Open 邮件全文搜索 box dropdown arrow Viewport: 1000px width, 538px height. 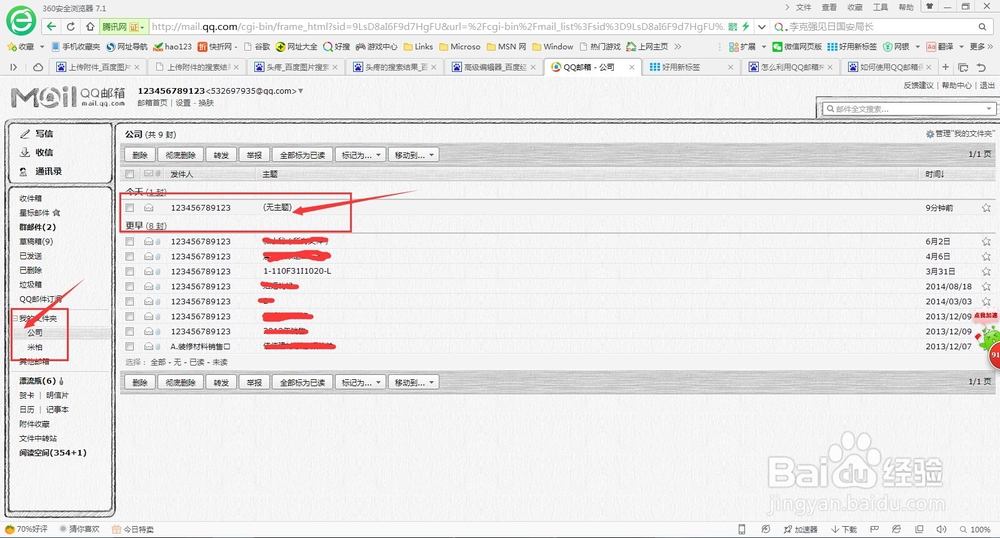point(989,109)
